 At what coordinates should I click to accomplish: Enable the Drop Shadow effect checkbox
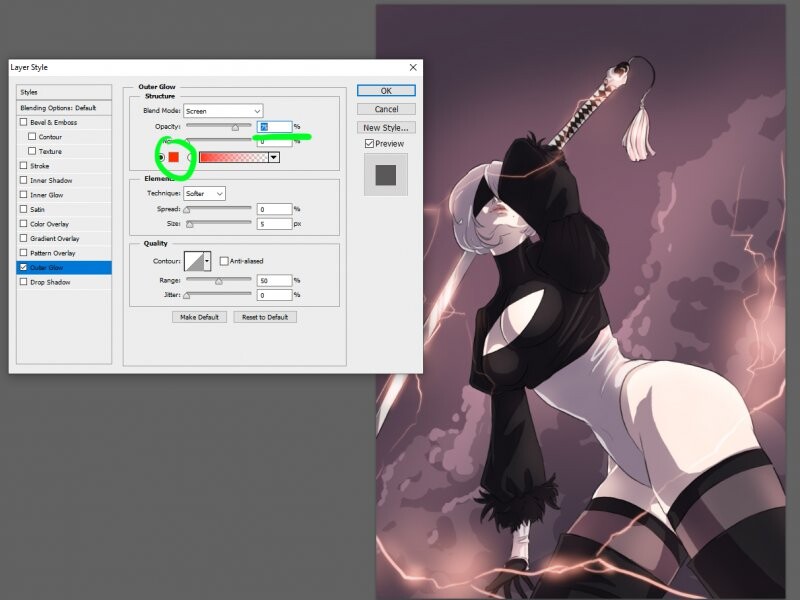point(24,282)
